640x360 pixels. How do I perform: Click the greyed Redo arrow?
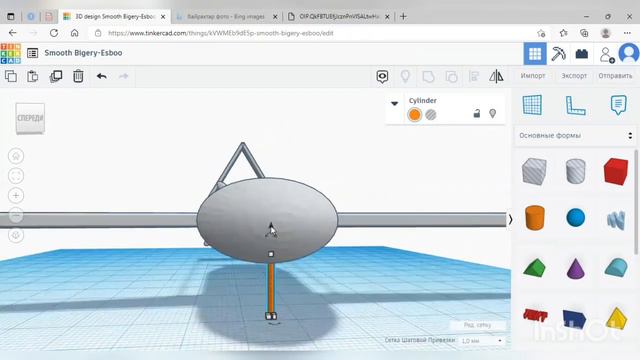123,76
